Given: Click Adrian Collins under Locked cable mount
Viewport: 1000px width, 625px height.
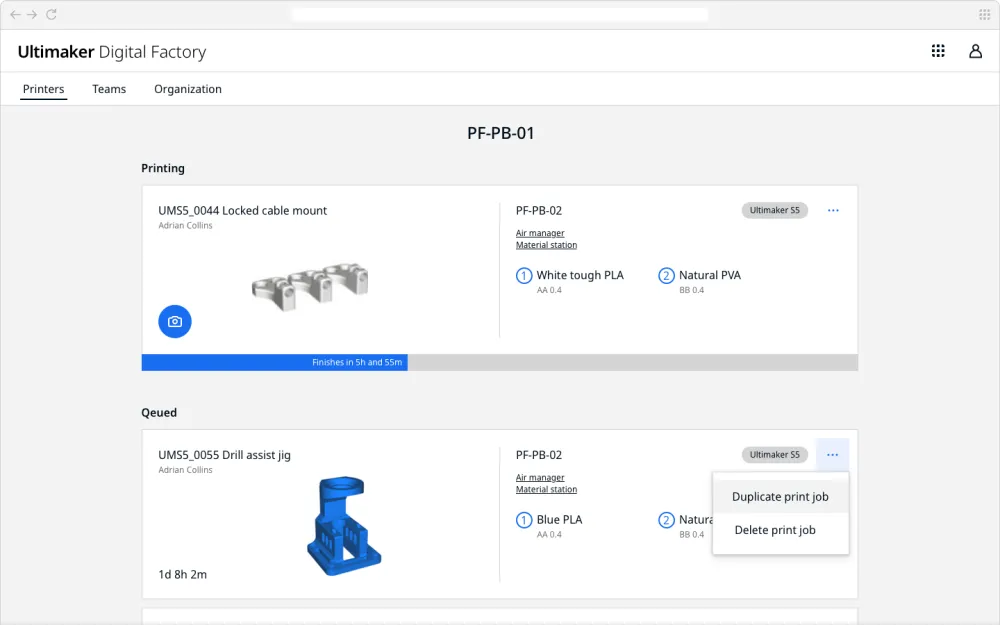Looking at the screenshot, I should pos(185,225).
